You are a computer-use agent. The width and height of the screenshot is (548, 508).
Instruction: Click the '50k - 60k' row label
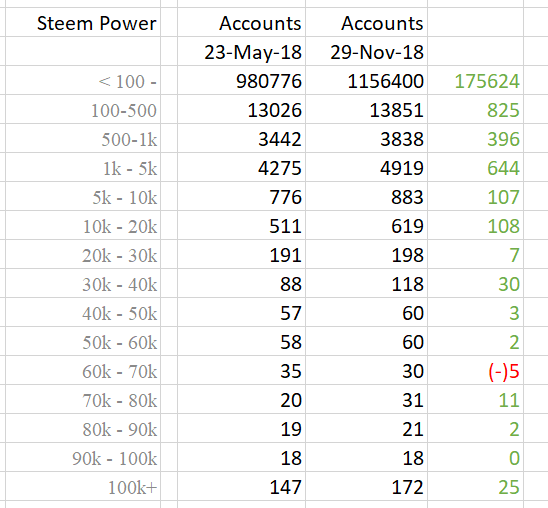(120, 342)
